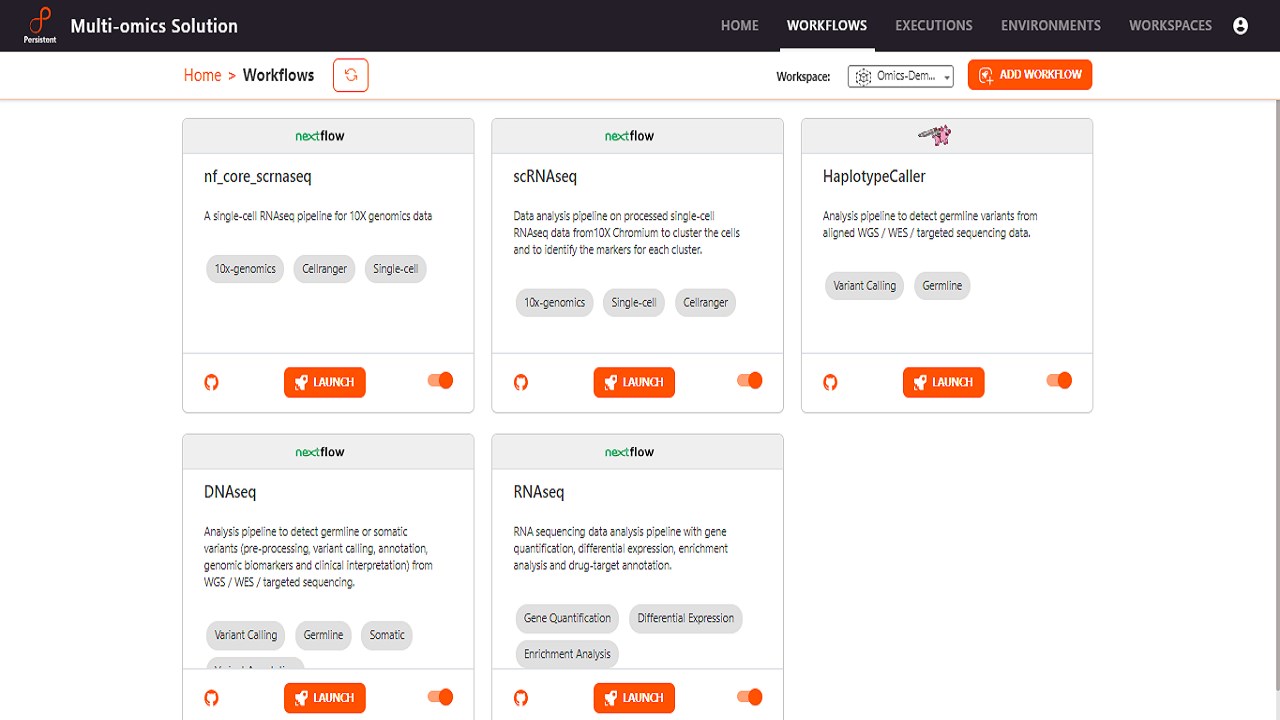Select the WORKFLOWS tab
This screenshot has height=720, width=1280.
click(x=827, y=26)
